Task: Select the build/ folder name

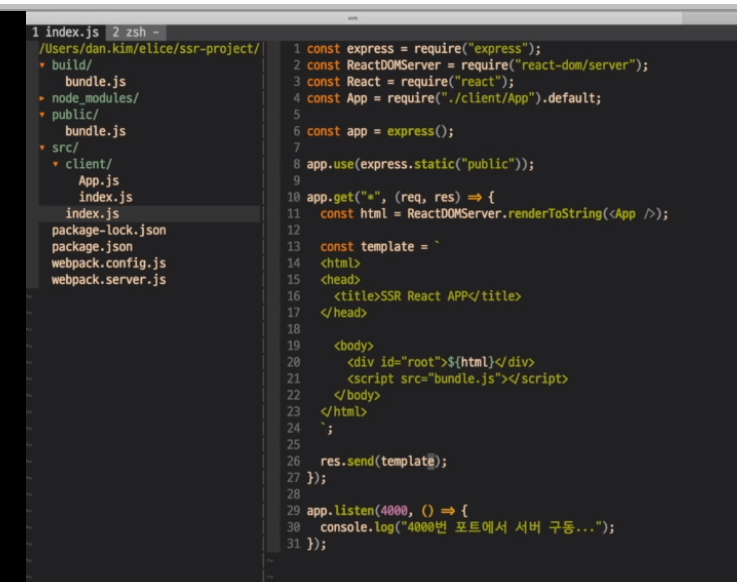Action: tap(71, 65)
